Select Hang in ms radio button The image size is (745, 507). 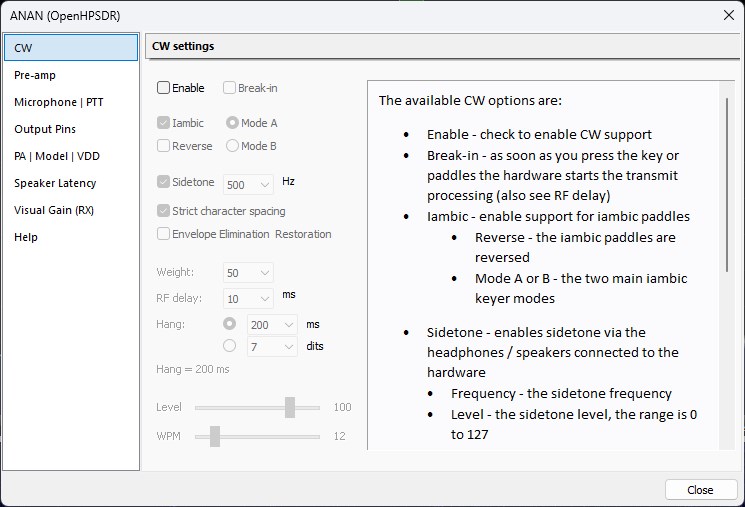[x=229, y=324]
